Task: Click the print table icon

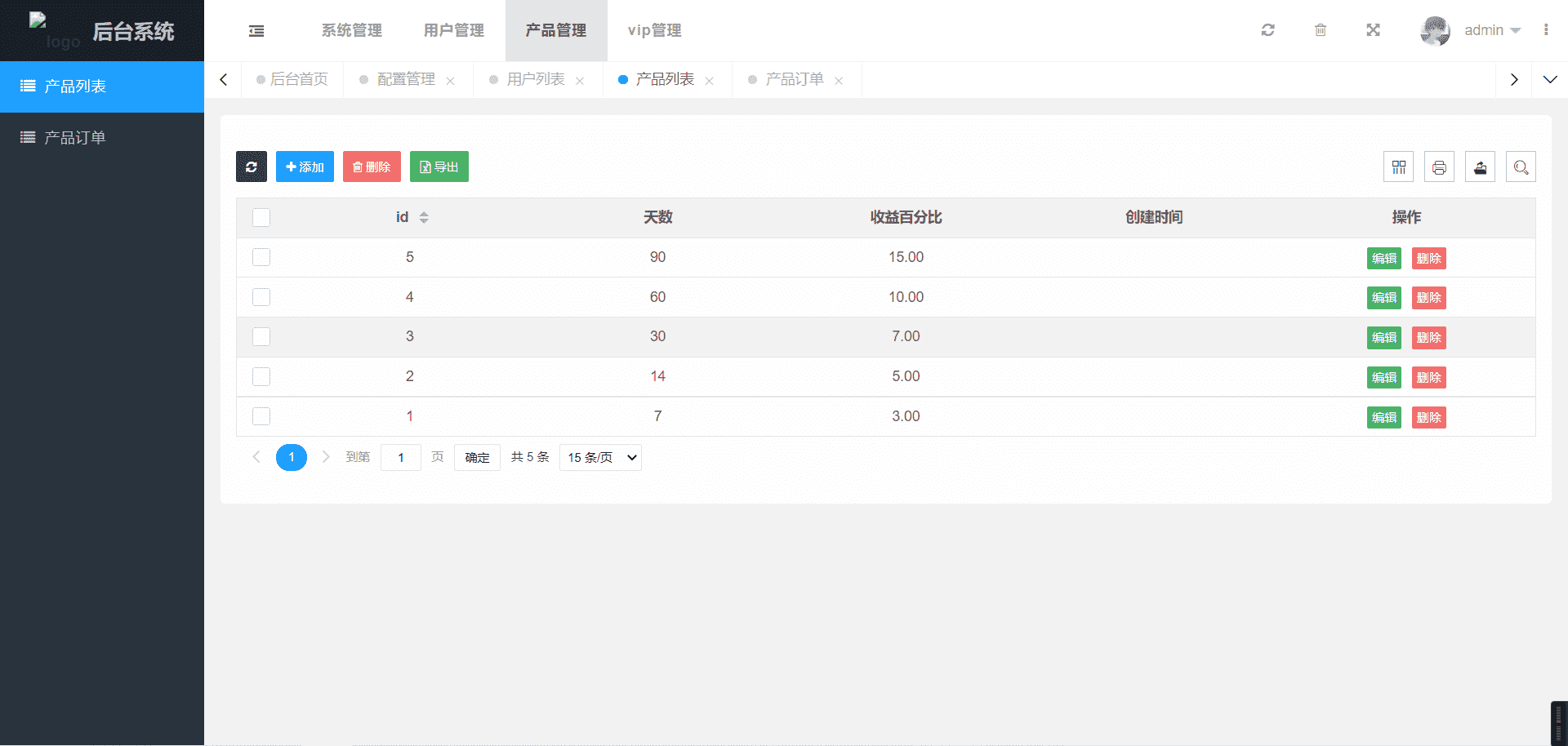Action: [1439, 167]
